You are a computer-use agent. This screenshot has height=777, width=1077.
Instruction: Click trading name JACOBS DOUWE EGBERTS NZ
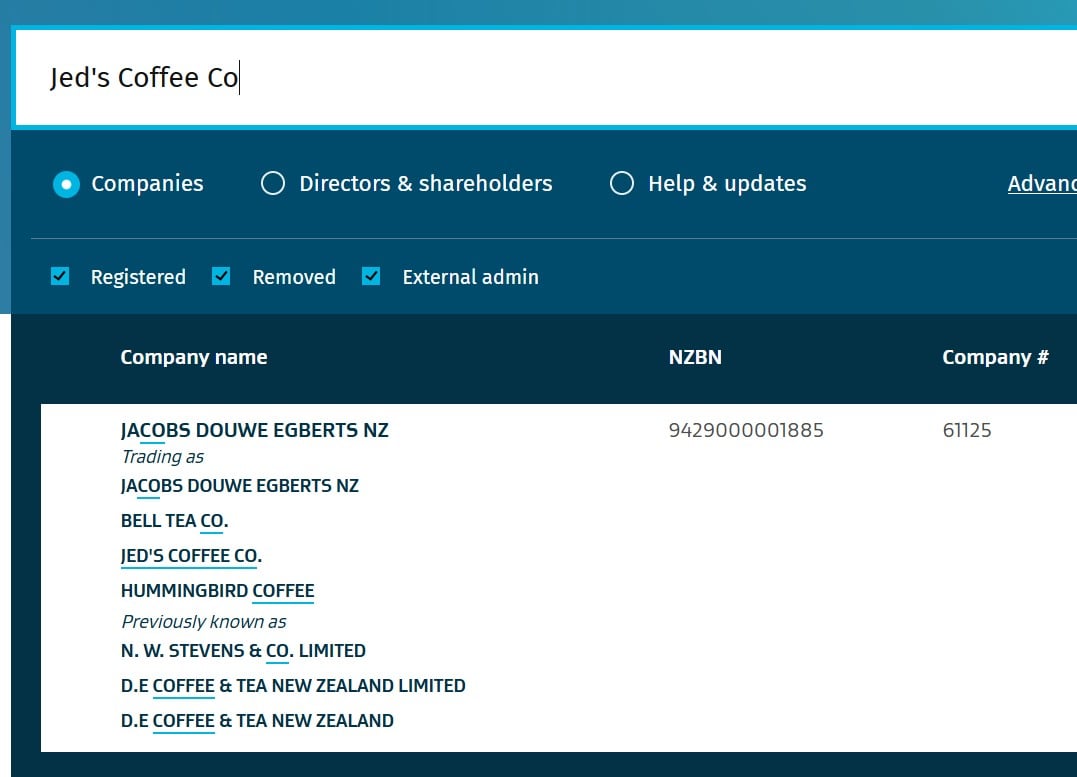click(x=240, y=486)
